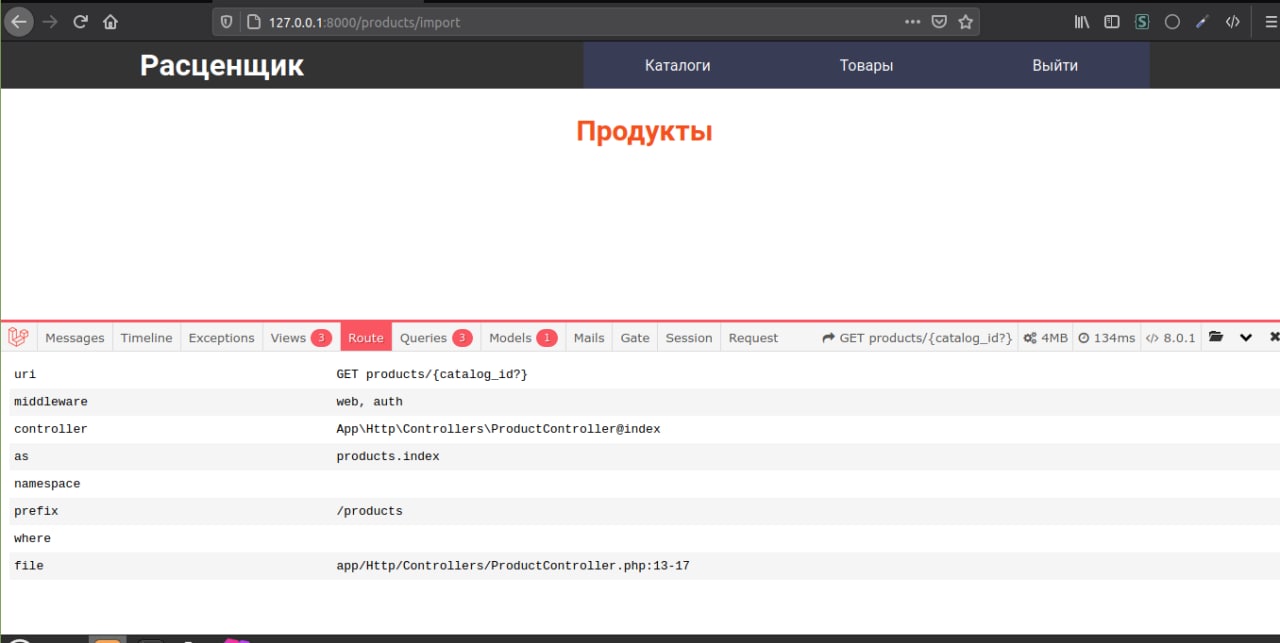The width and height of the screenshot is (1280, 643).
Task: Click the middleware value web, auth
Action: click(369, 401)
